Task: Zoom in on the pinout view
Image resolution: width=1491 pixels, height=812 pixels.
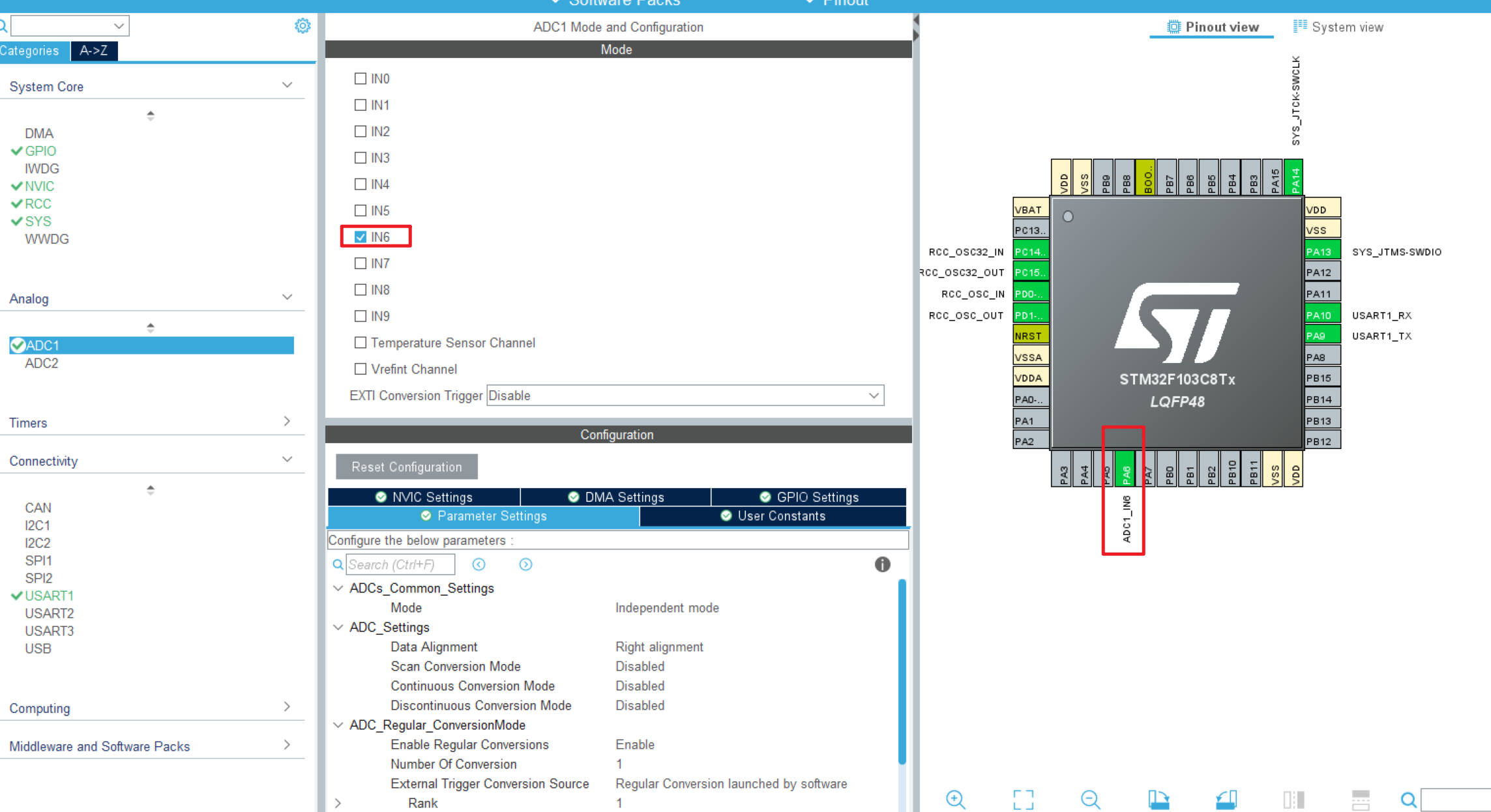Action: (956, 799)
